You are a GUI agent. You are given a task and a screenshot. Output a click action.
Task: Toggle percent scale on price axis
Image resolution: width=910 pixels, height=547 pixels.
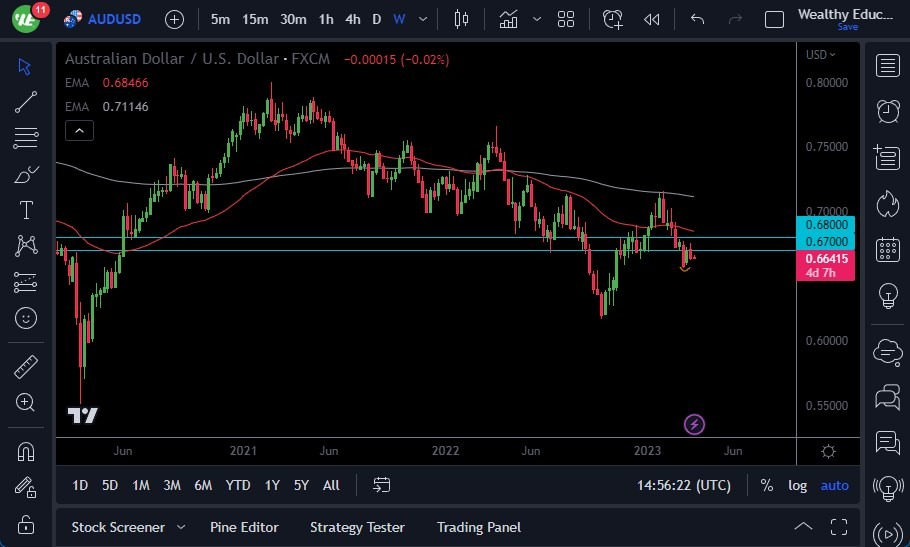coord(766,485)
